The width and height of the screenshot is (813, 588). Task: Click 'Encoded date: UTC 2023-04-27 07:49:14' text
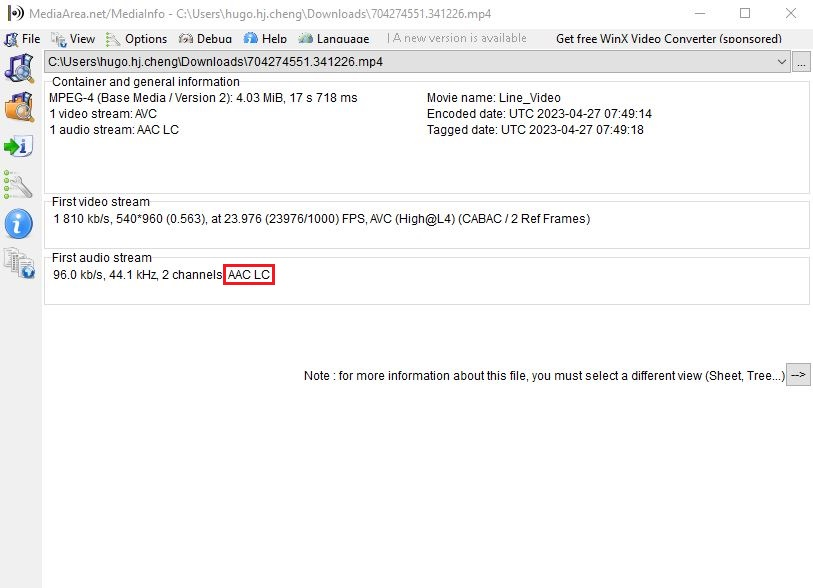click(539, 114)
